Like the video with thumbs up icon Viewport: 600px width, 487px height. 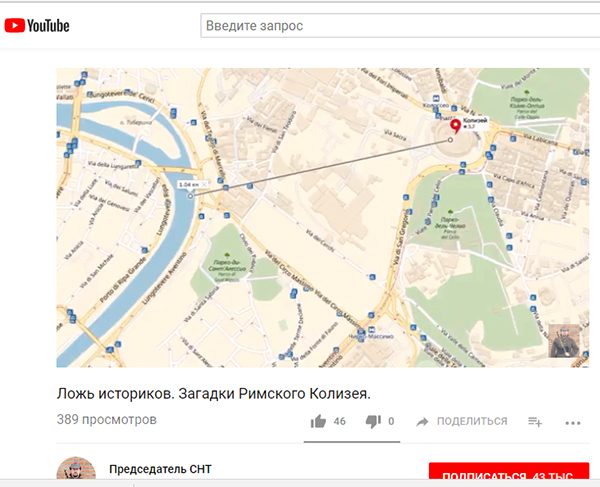[318, 422]
